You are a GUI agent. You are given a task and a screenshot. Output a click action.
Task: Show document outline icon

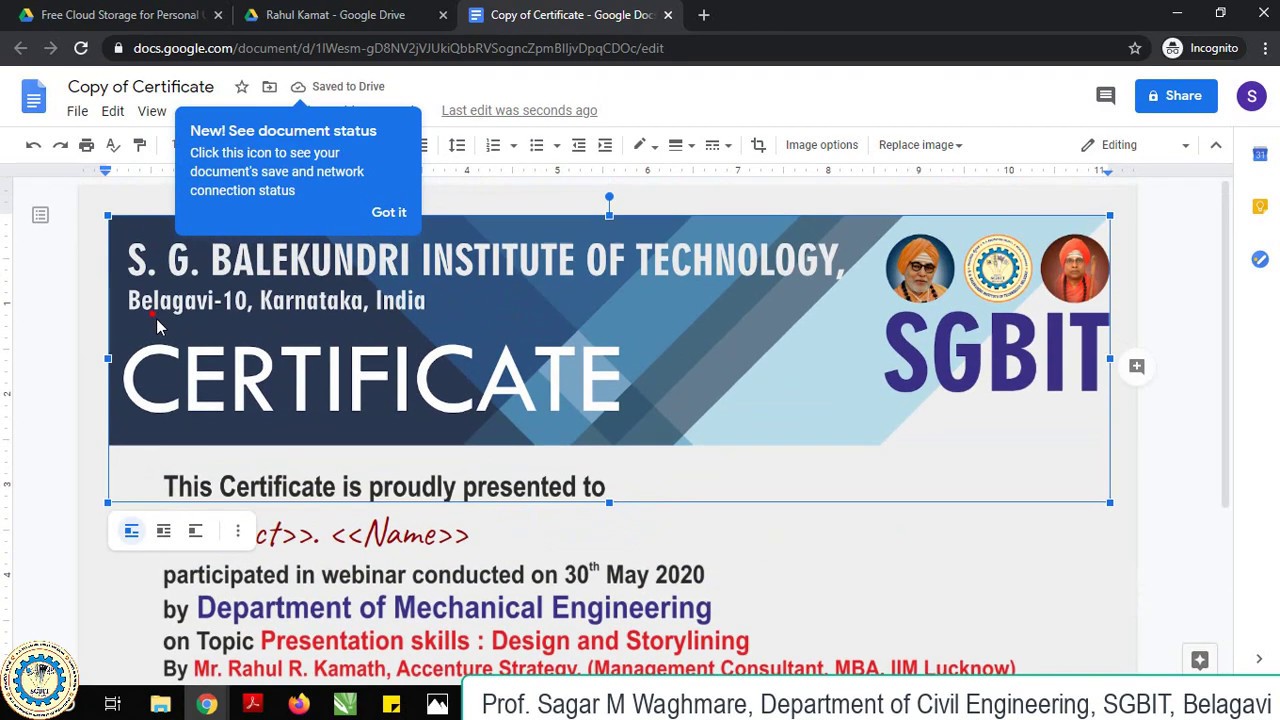(40, 215)
